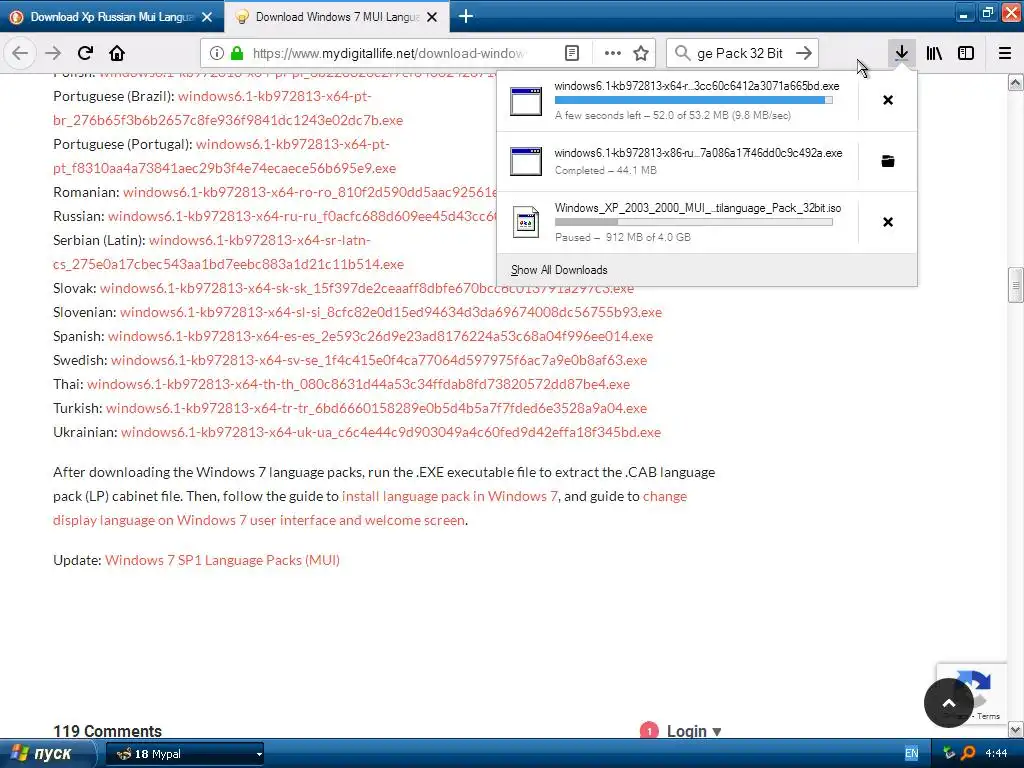Open containing folder for completed x86 download
The height and width of the screenshot is (768, 1024).
(888, 161)
